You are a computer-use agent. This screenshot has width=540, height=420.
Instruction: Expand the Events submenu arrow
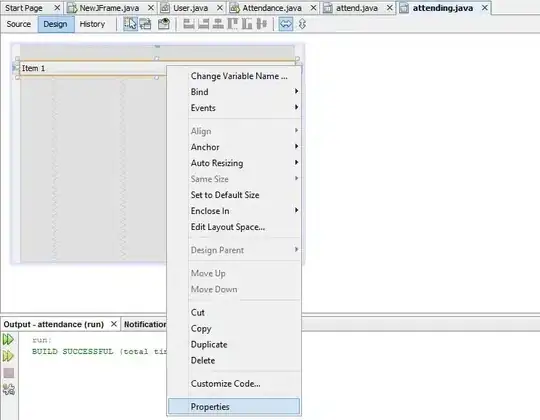[x=296, y=107]
